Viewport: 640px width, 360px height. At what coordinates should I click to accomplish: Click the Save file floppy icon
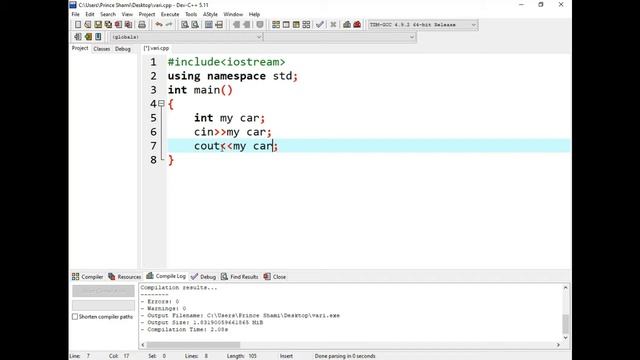point(98,25)
